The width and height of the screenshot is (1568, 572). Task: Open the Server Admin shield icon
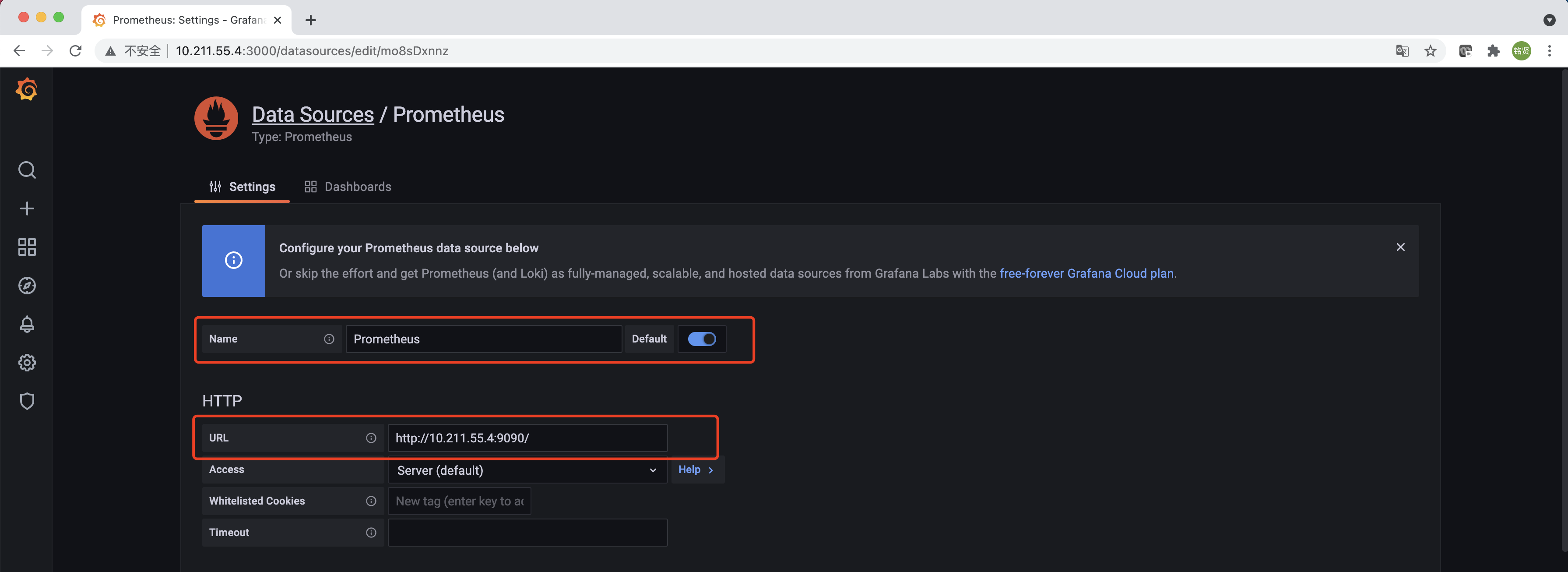tap(27, 401)
